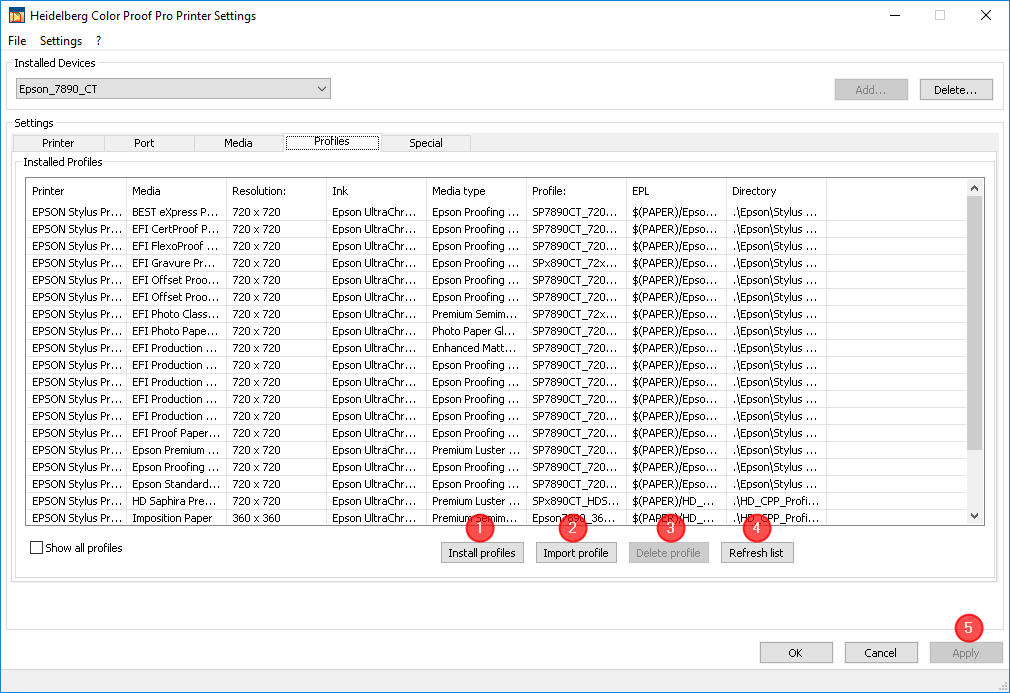Screen dimensions: 1010x693
Task: Select the EFI Photo Class... profile row
Action: (496, 314)
